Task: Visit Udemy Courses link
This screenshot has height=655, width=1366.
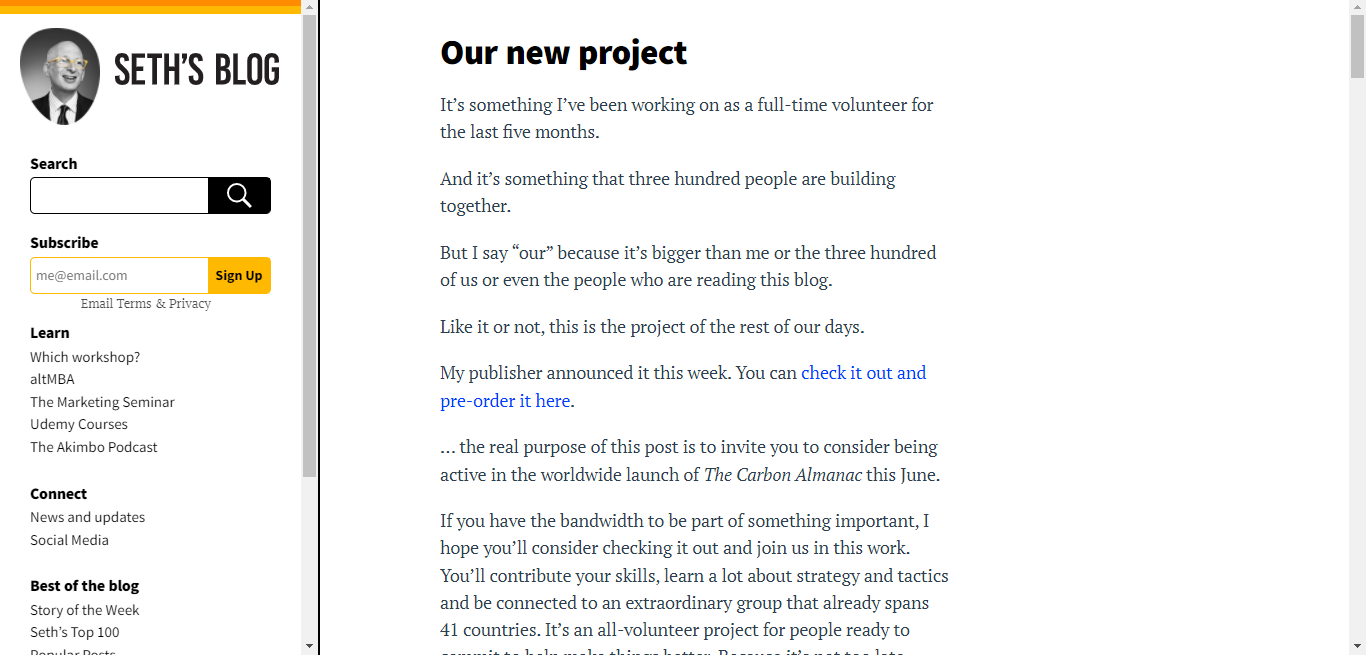Action: pyautogui.click(x=79, y=424)
